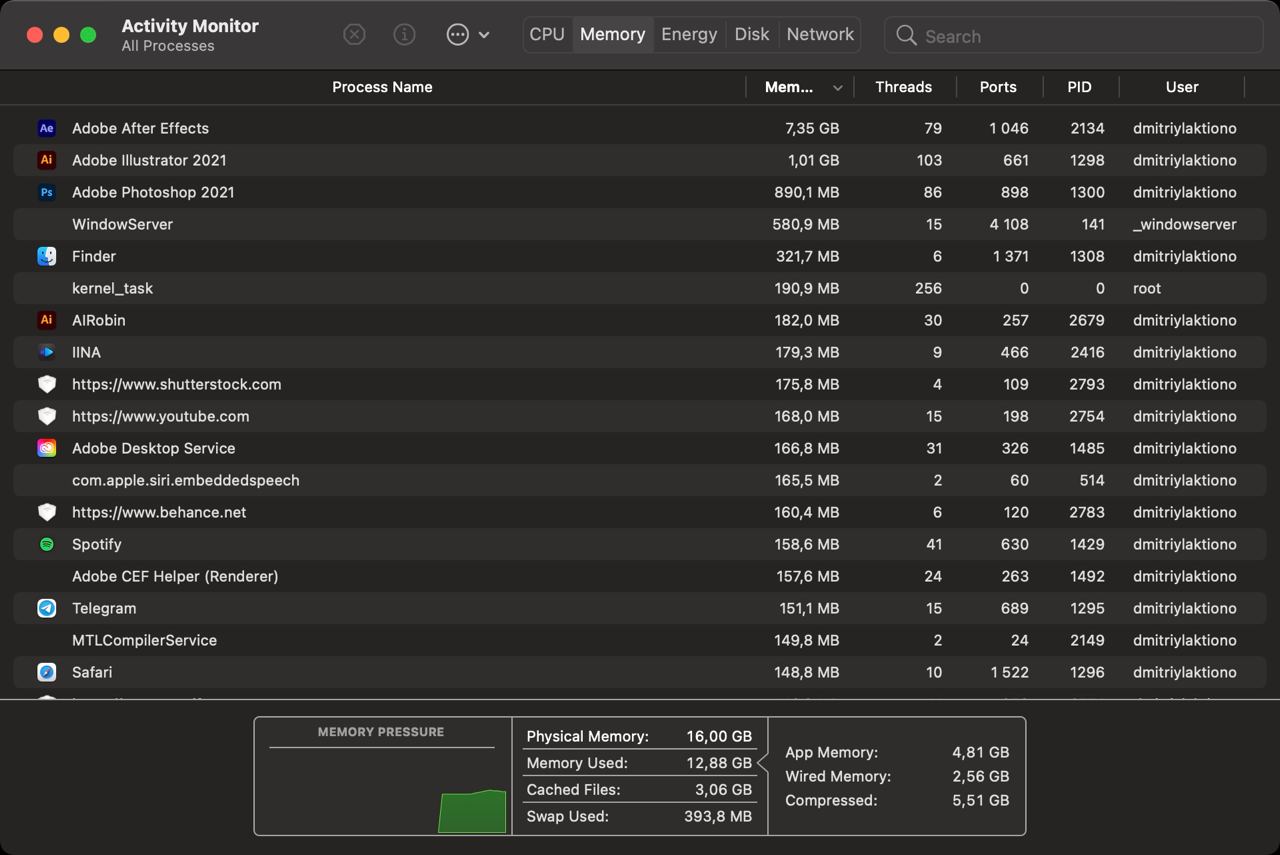Screen dimensions: 1280x855
Task: Click the Compressed 5,51 GB value
Action: pyautogui.click(x=981, y=800)
